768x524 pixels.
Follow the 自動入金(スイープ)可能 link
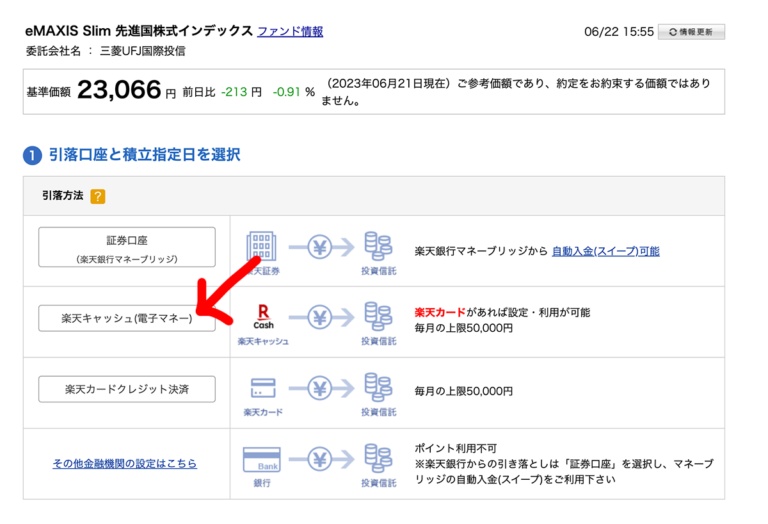(x=605, y=251)
